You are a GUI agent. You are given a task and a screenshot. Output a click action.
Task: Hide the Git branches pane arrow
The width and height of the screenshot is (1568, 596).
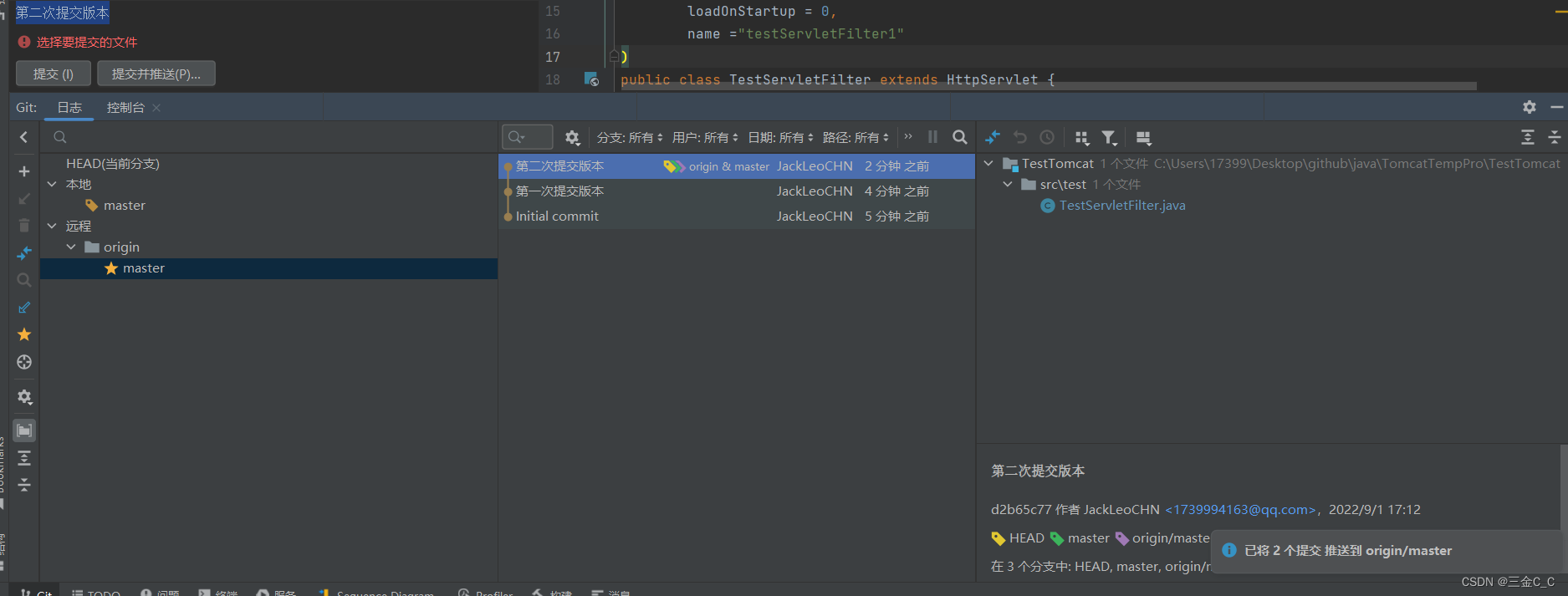tap(24, 137)
